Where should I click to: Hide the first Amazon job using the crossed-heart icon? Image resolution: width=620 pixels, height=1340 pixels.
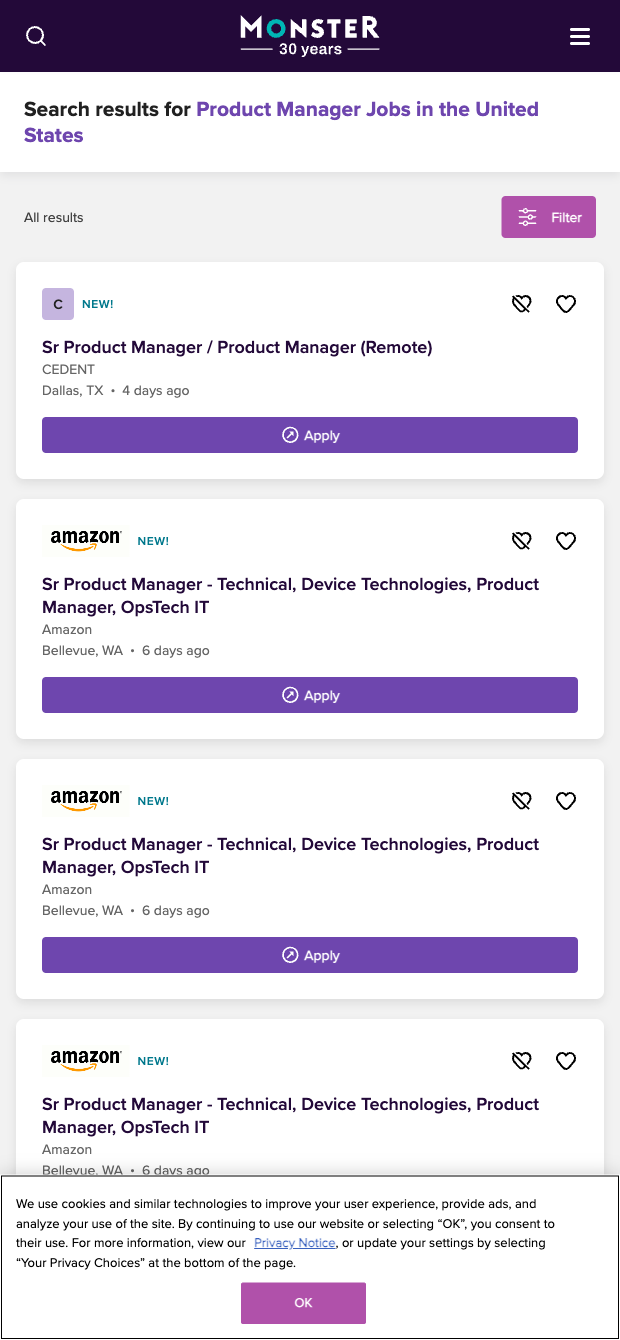tap(521, 540)
